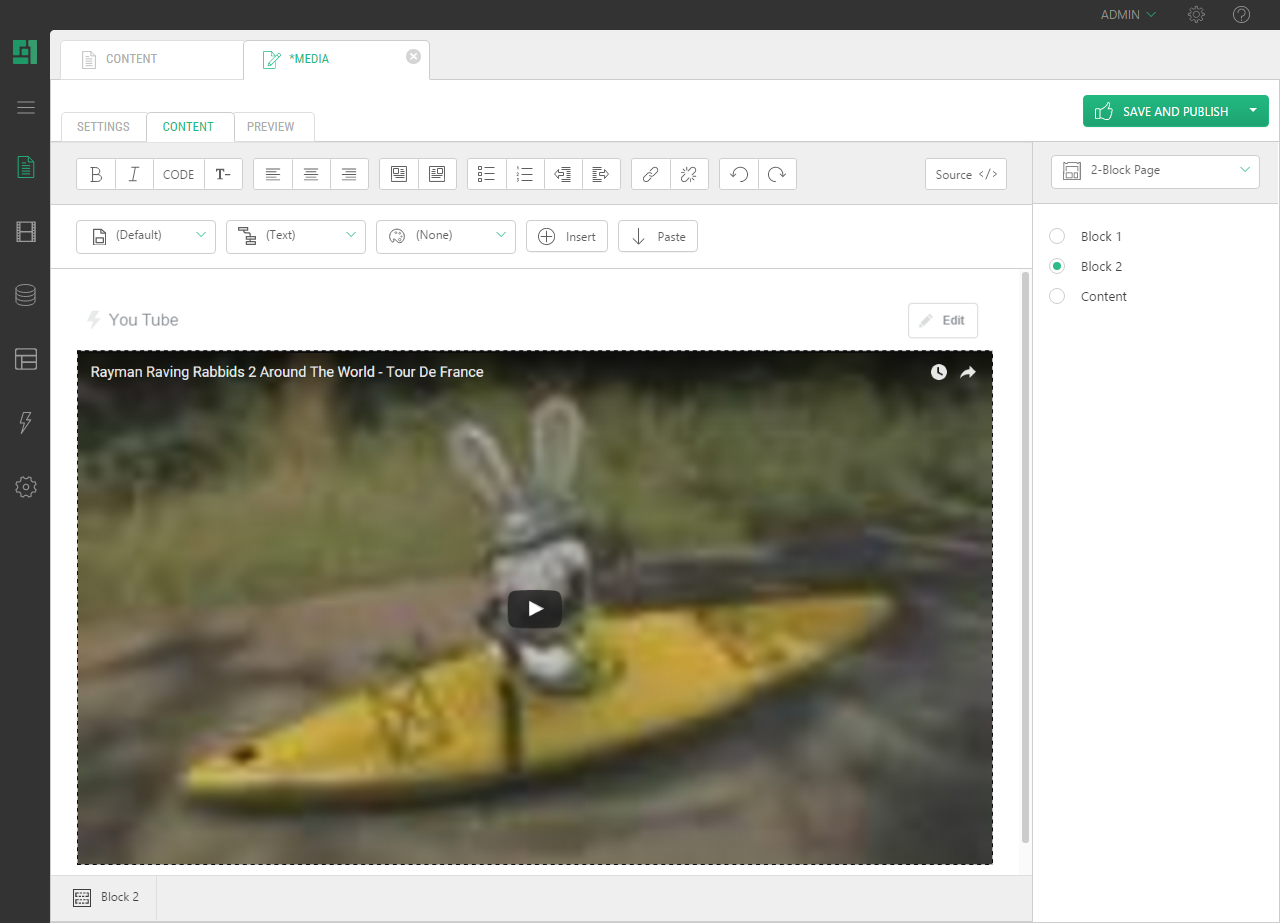This screenshot has width=1280, height=923.
Task: Open the Settings gear in sidebar
Action: tap(26, 487)
